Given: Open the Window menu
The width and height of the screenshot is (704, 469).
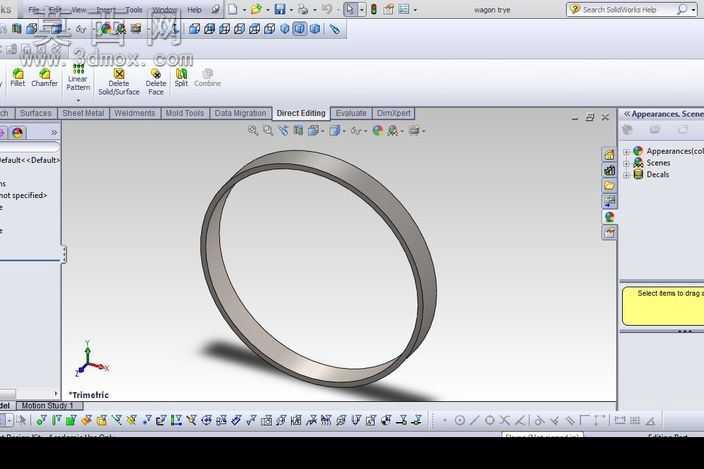Looking at the screenshot, I should pyautogui.click(x=164, y=9).
